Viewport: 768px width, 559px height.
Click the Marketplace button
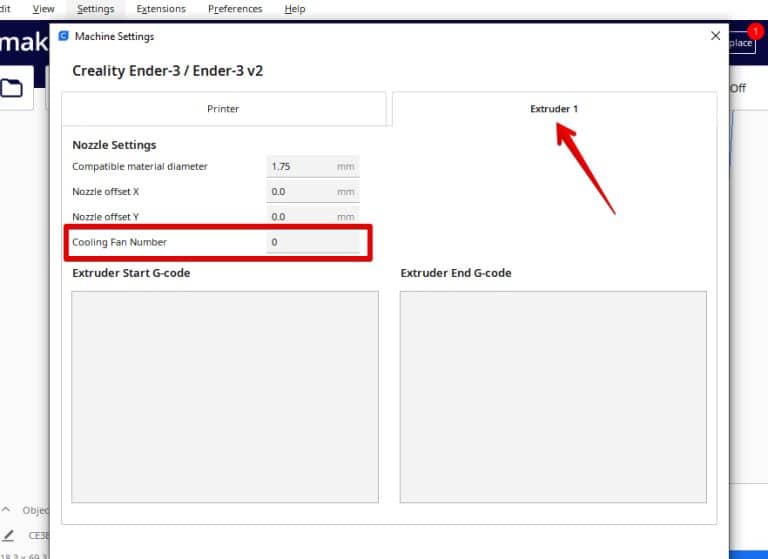point(741,43)
